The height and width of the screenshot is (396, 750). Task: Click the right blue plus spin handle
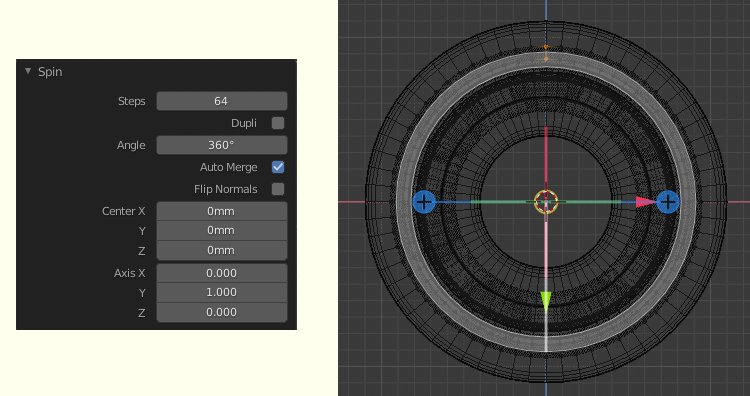(x=668, y=202)
